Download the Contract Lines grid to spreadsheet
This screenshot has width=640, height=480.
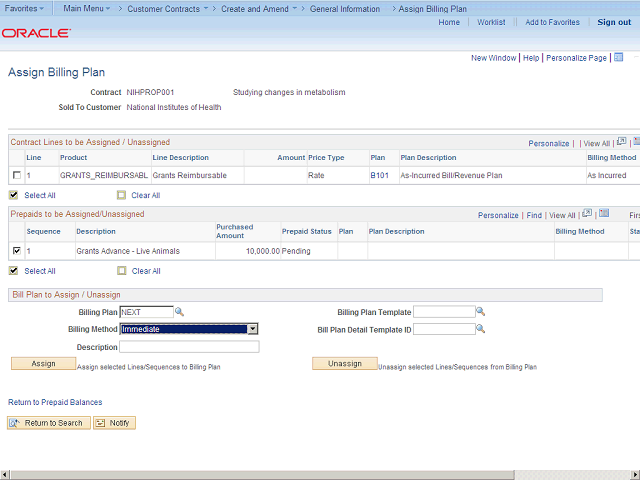[636, 143]
